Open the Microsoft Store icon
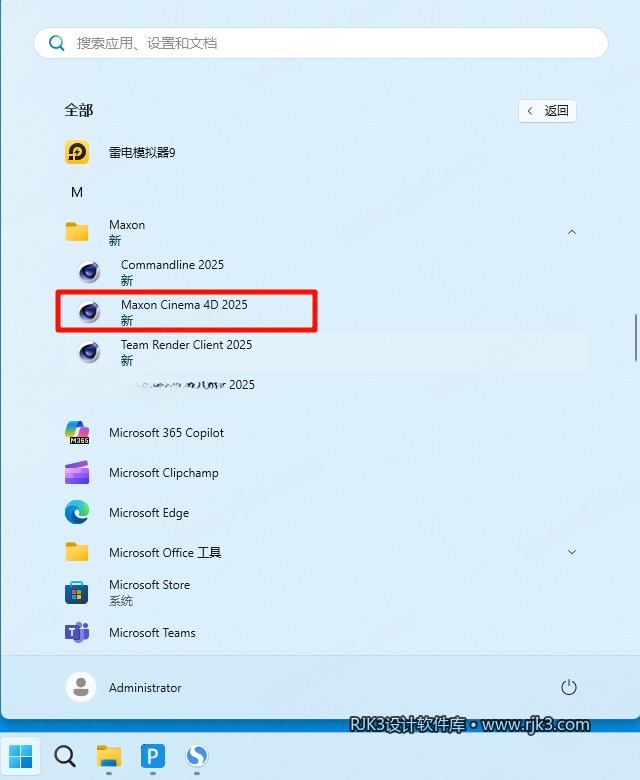The width and height of the screenshot is (640, 780). click(x=77, y=592)
